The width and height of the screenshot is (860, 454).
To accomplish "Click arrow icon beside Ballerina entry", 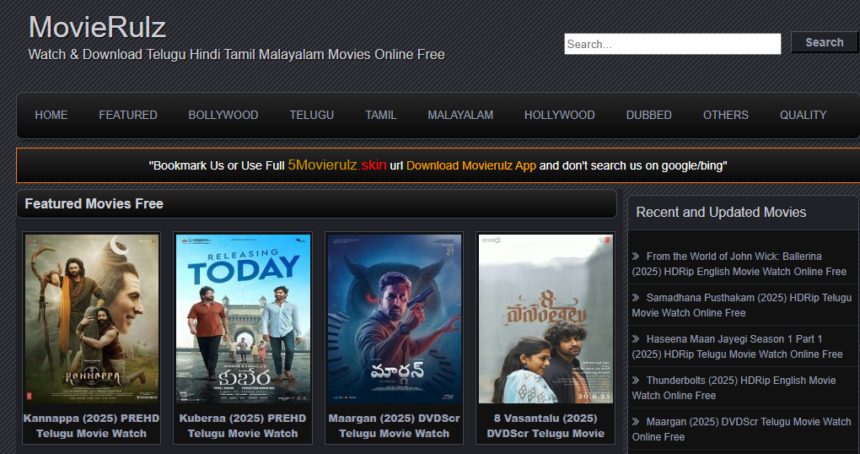I will (x=636, y=256).
